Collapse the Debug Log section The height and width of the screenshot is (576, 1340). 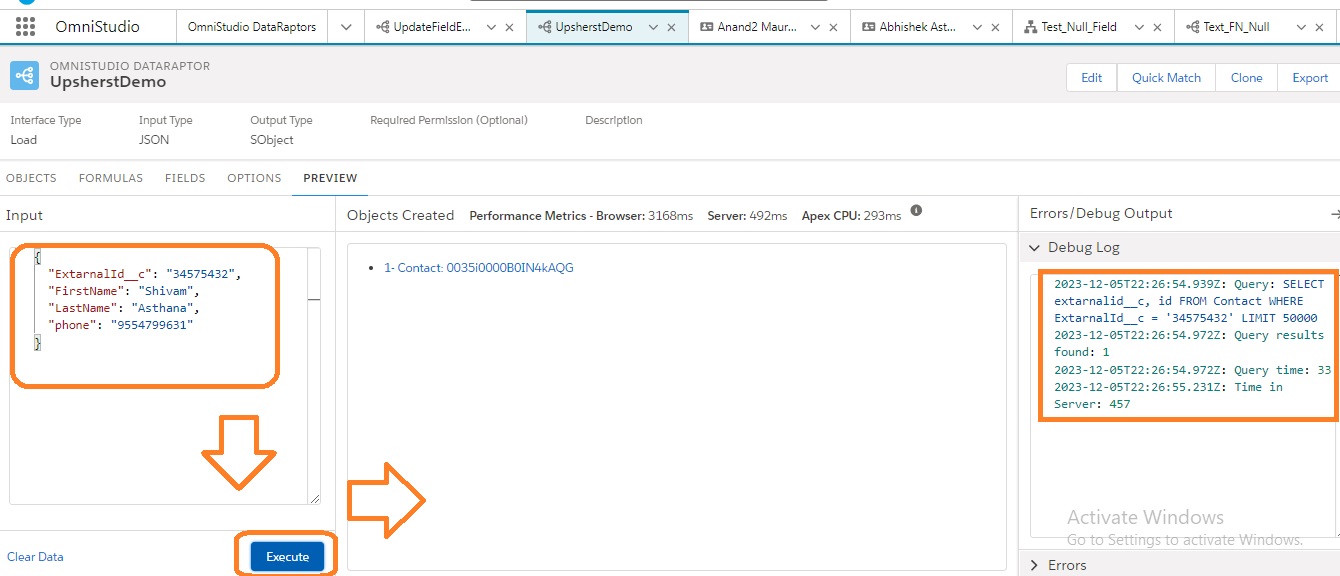[x=1034, y=247]
